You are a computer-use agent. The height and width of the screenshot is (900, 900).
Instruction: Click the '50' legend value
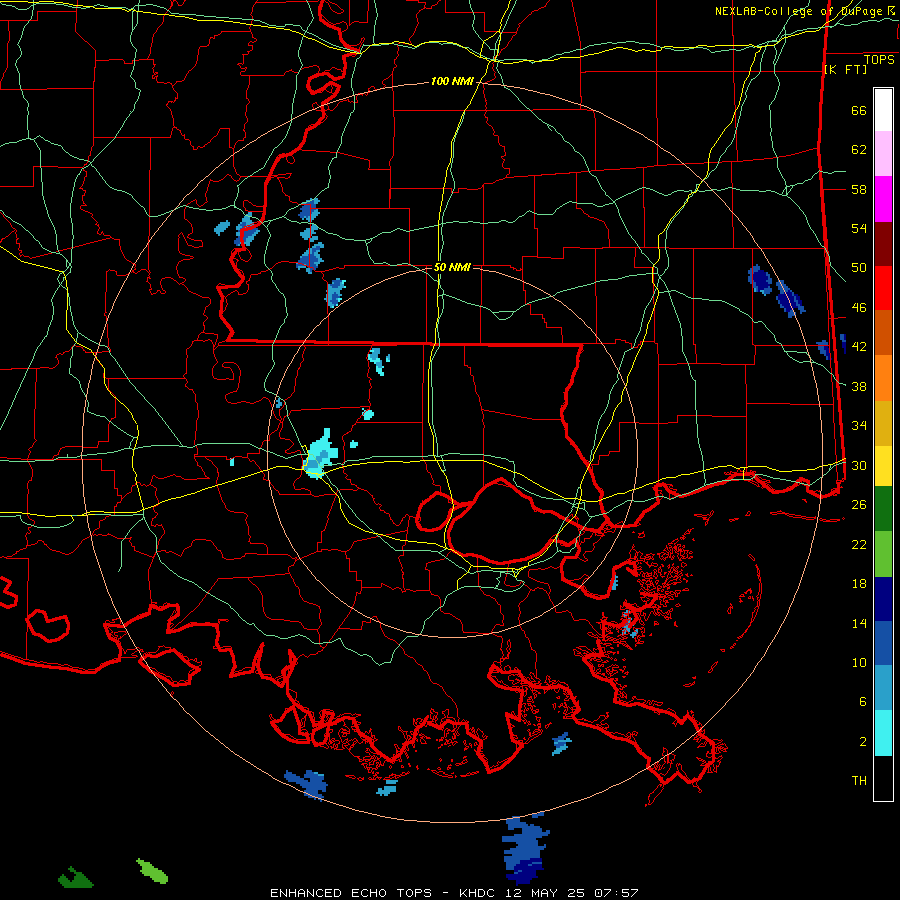pos(859,268)
